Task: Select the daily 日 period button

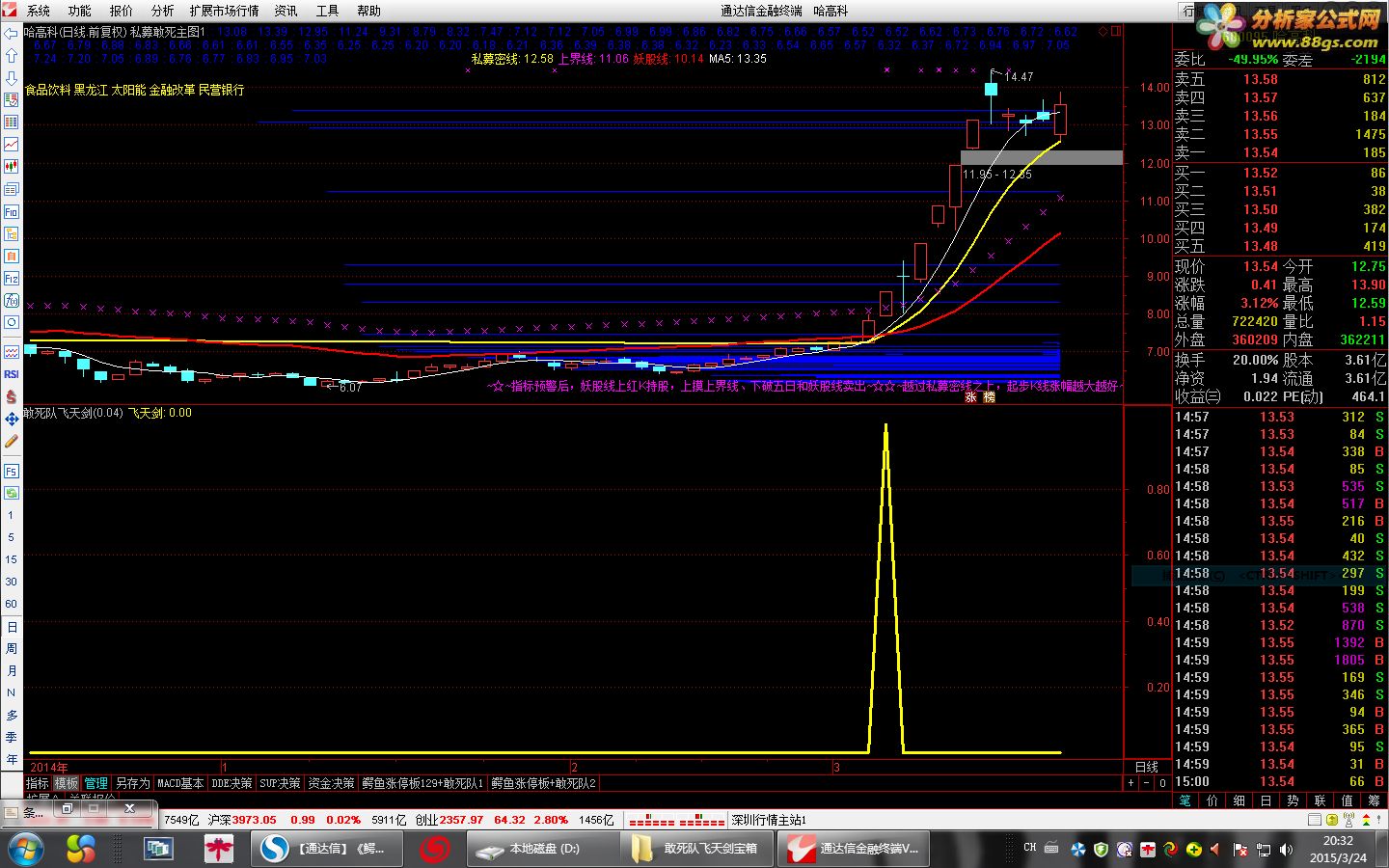Action: click(11, 627)
